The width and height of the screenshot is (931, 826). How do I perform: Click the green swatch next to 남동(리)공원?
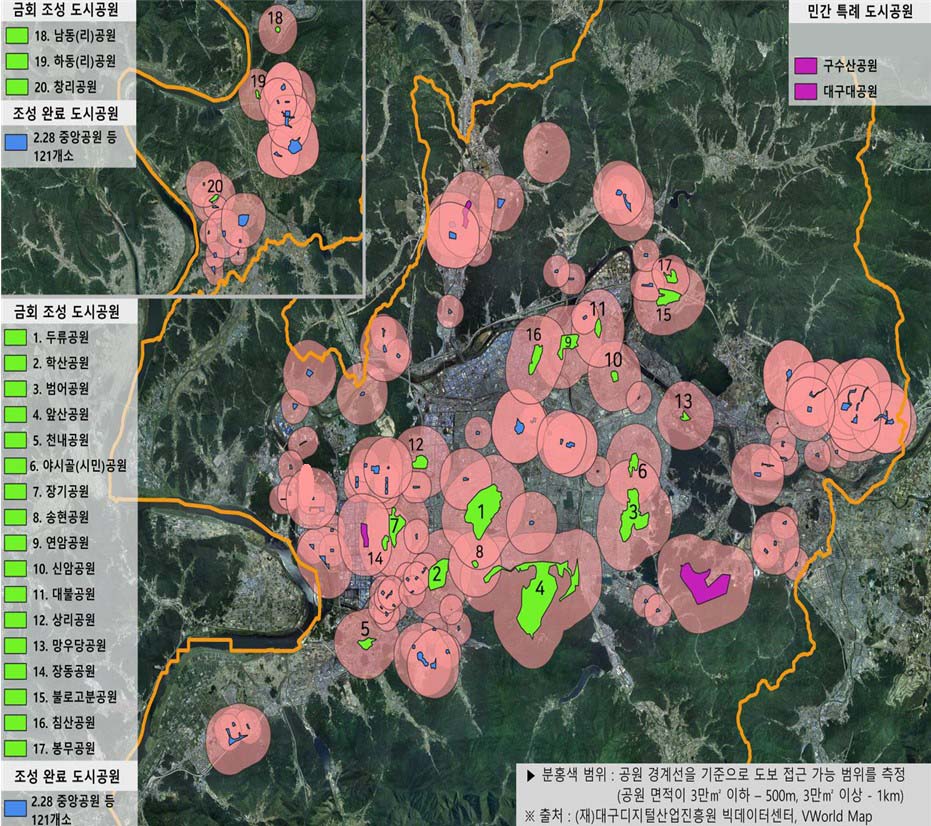click(x=16, y=34)
